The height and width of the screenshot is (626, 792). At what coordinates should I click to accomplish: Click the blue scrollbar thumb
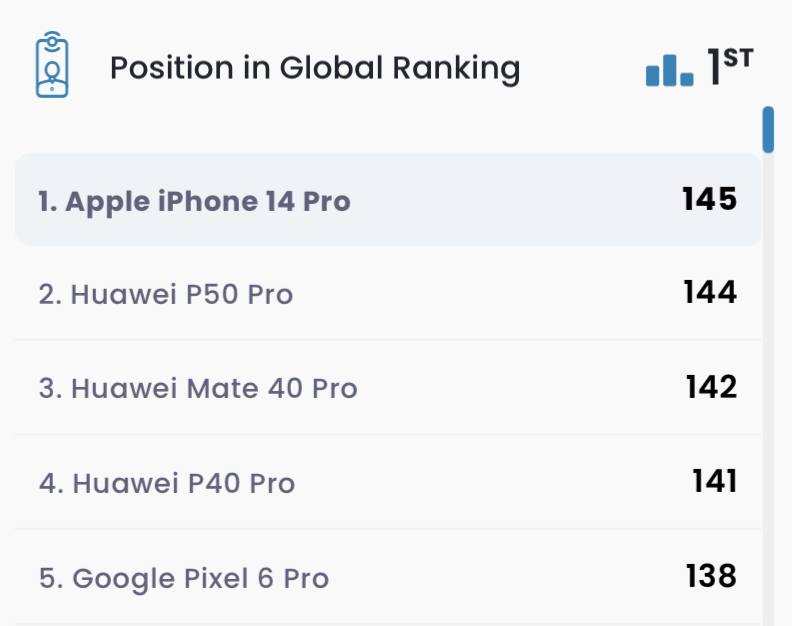(768, 129)
